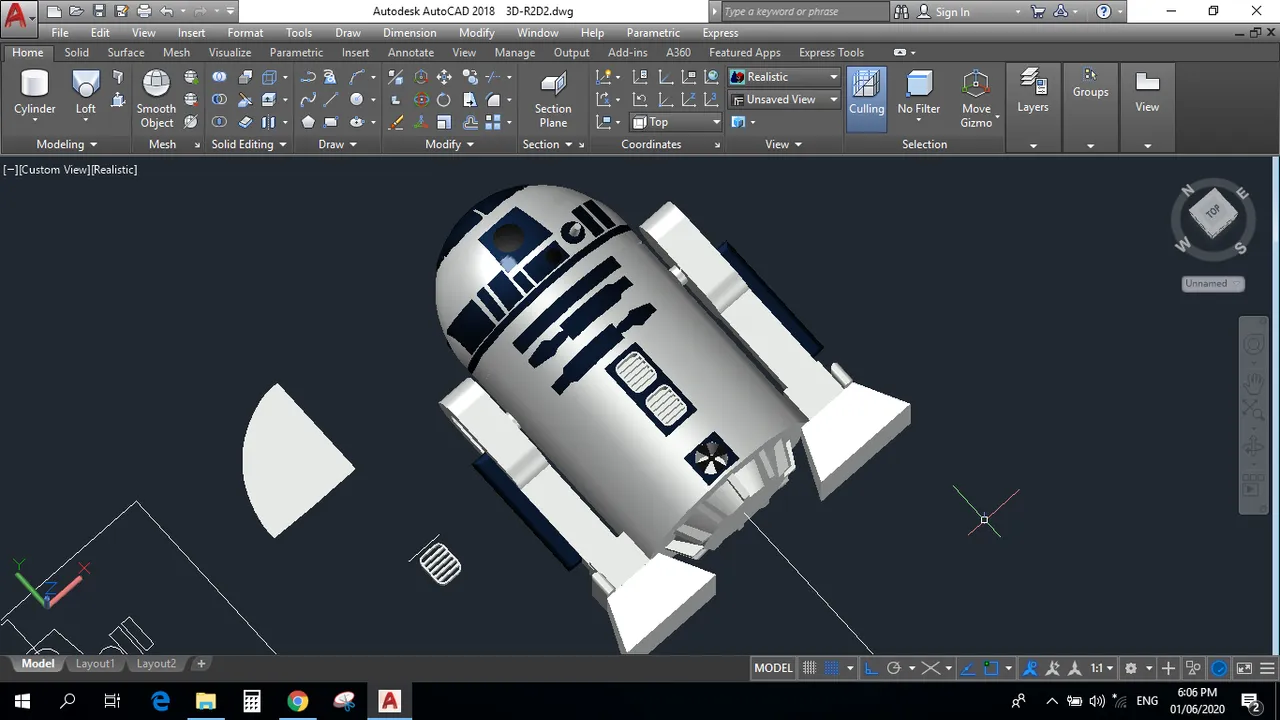The height and width of the screenshot is (720, 1280).
Task: Open the Groups panel button
Action: (1090, 84)
